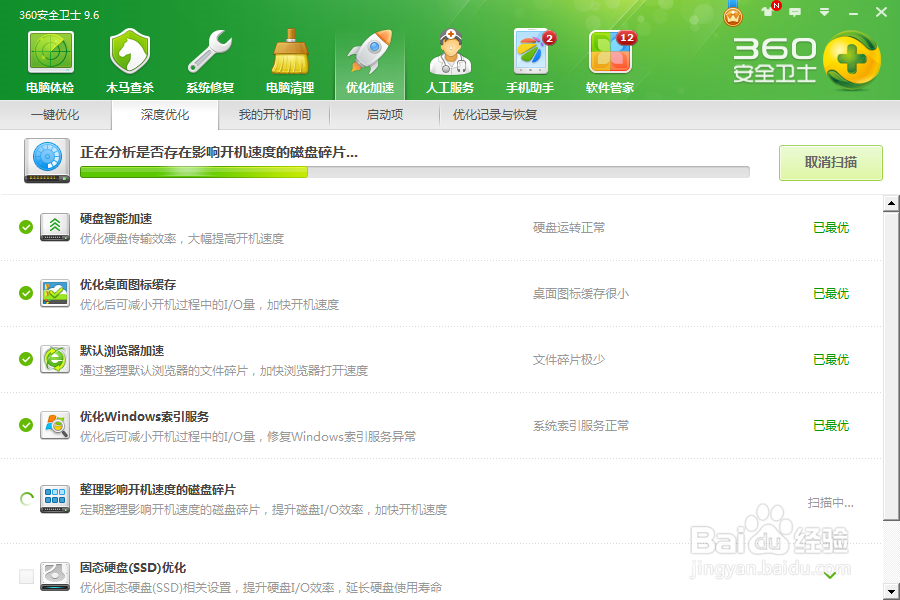Toggle the green check for 优化桌面图标缓存
Image resolution: width=900 pixels, height=600 pixels.
(x=26, y=293)
